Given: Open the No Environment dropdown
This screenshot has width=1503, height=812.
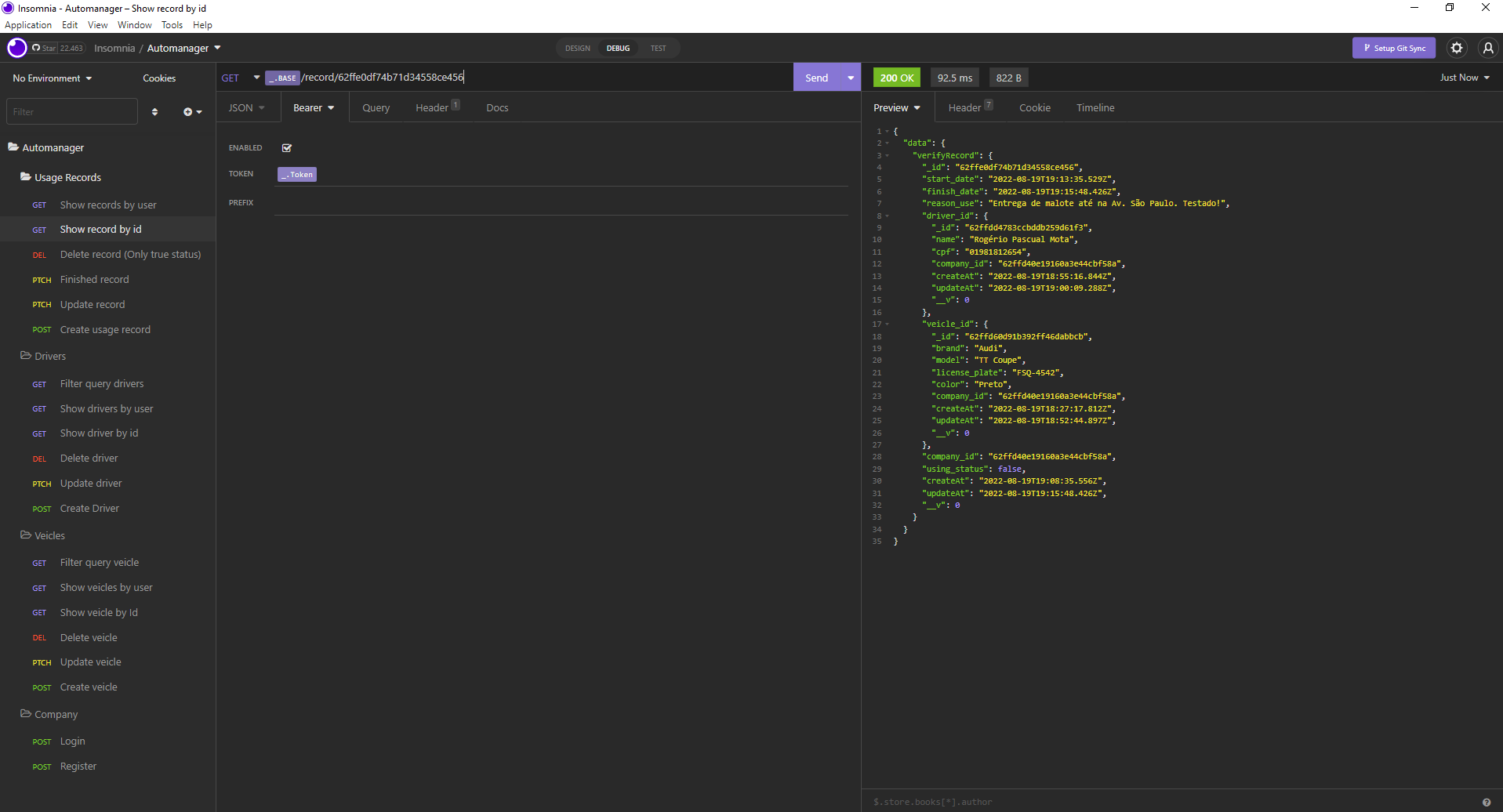Looking at the screenshot, I should click(x=50, y=78).
